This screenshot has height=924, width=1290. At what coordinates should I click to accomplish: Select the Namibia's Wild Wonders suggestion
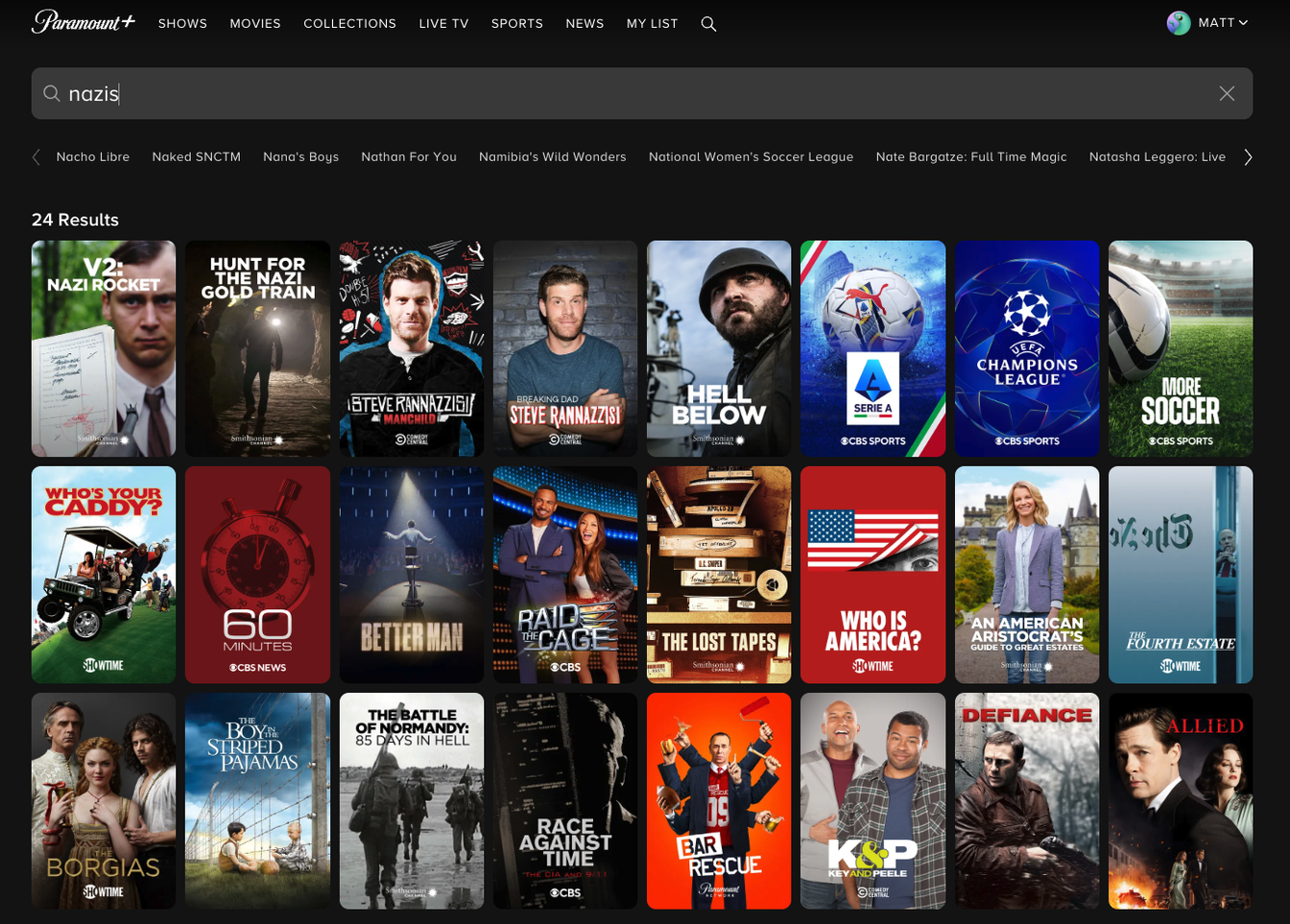click(x=552, y=156)
